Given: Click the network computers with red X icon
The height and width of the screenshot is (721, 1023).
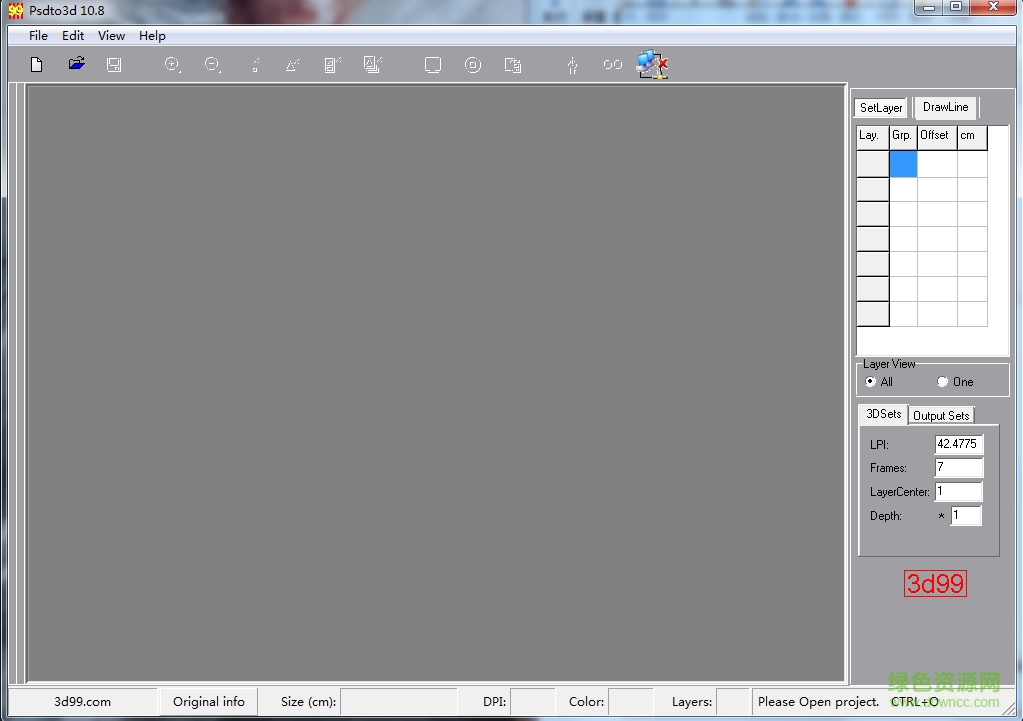Looking at the screenshot, I should 652,65.
